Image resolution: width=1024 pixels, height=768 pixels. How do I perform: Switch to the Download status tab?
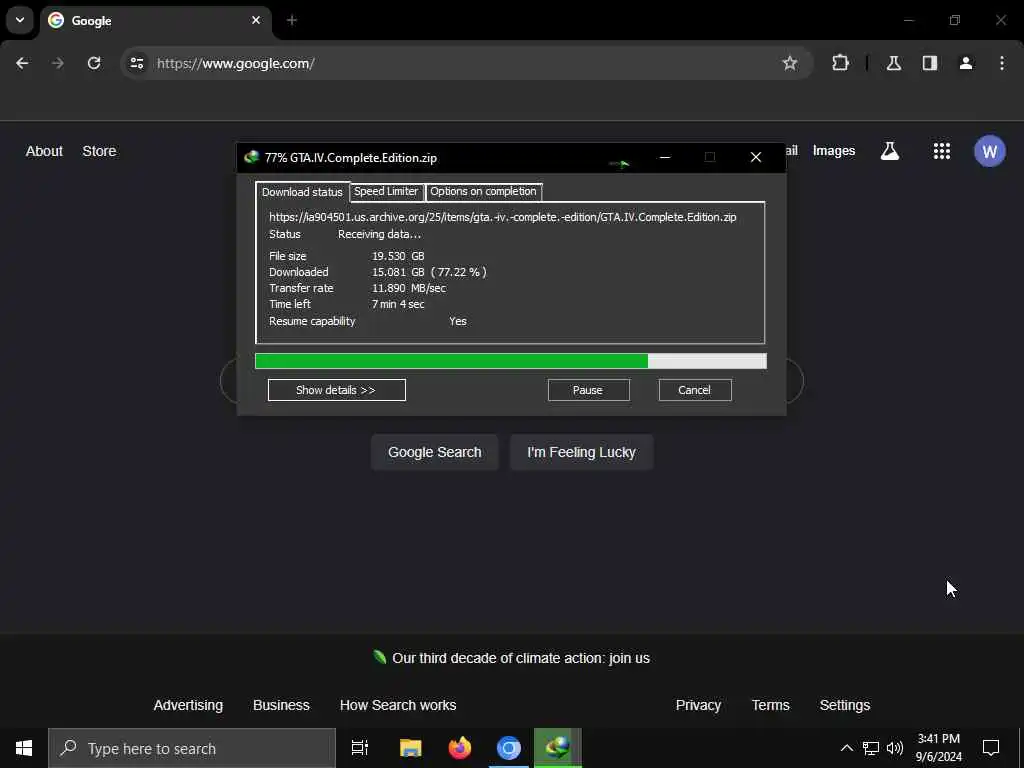click(302, 192)
